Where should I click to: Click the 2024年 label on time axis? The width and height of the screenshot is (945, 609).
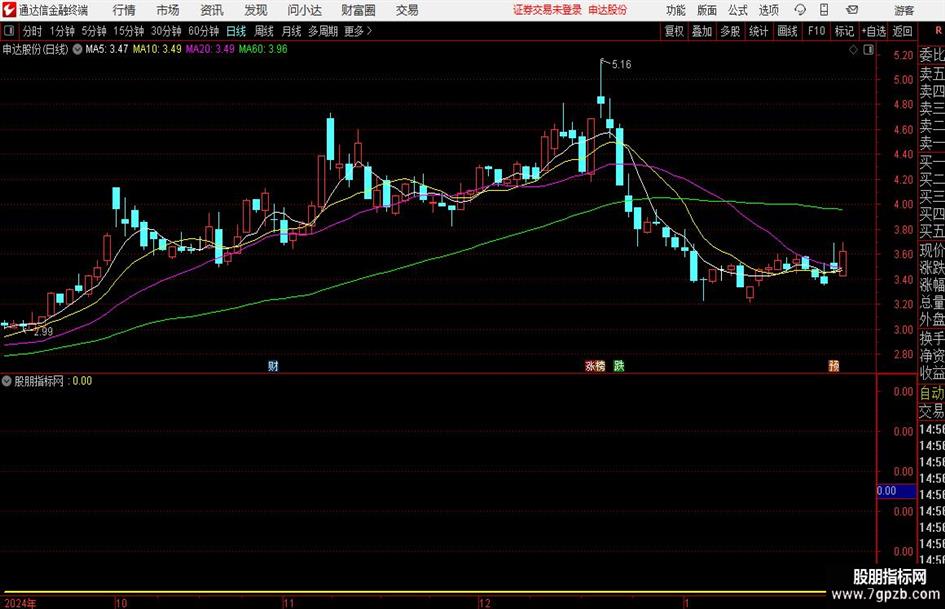pyautogui.click(x=20, y=603)
